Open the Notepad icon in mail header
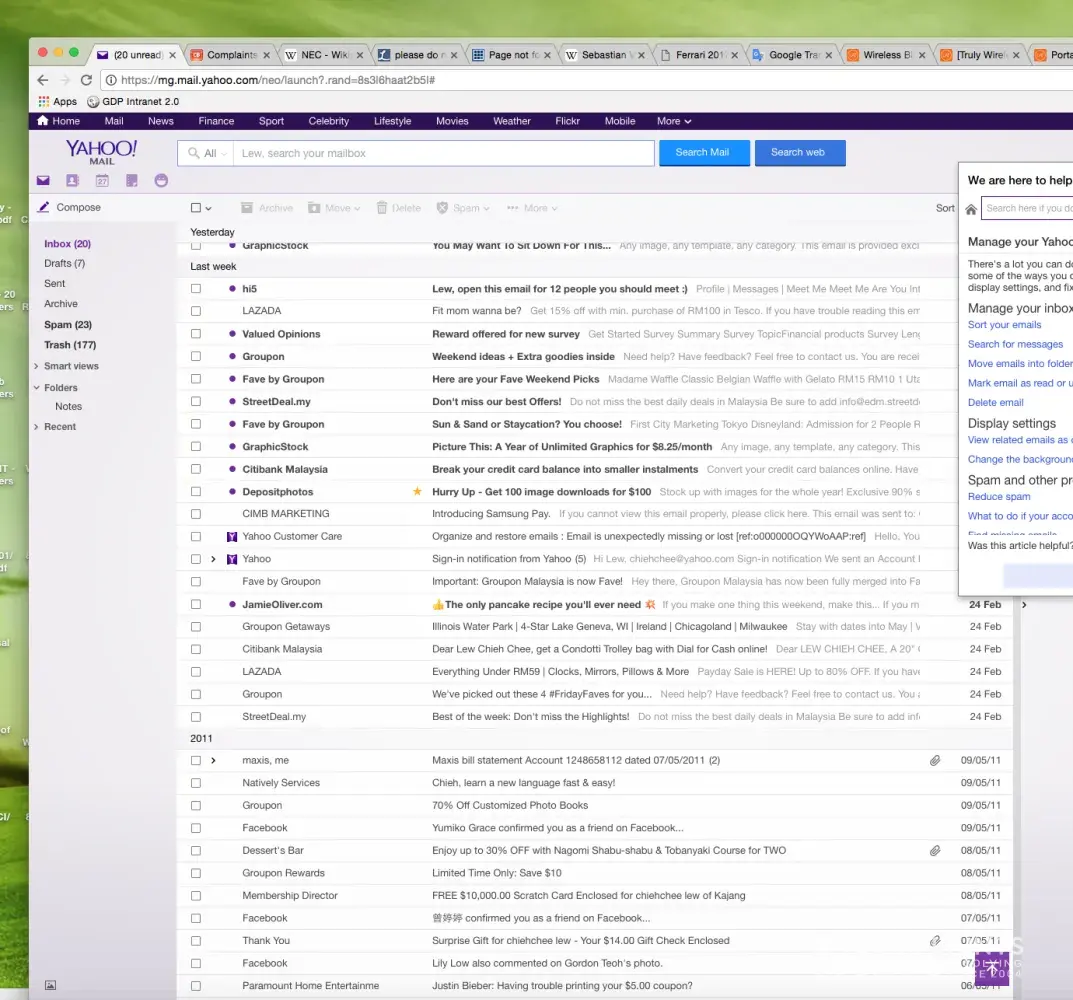Image resolution: width=1073 pixels, height=1000 pixels. tap(132, 181)
